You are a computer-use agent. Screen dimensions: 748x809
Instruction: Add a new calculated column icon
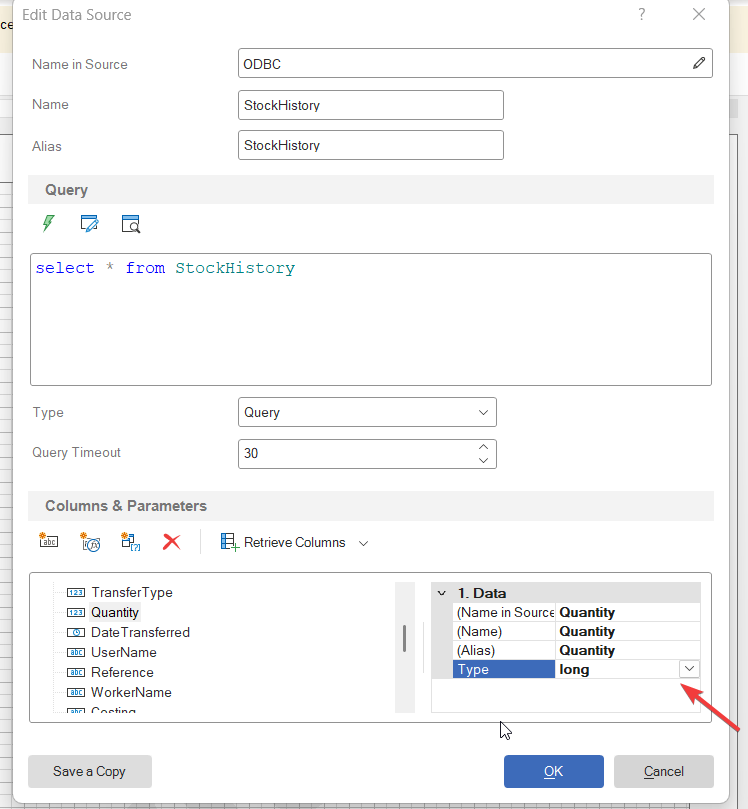(x=90, y=542)
